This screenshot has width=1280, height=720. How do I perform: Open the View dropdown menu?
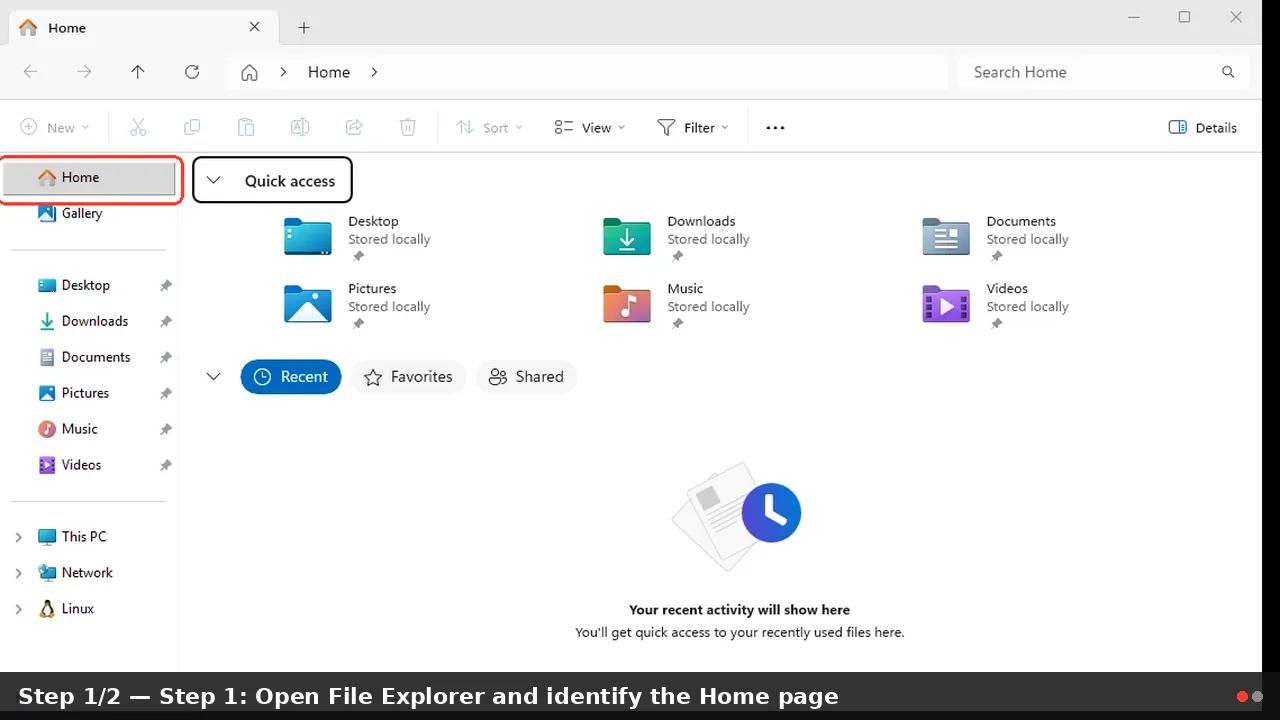pos(590,127)
